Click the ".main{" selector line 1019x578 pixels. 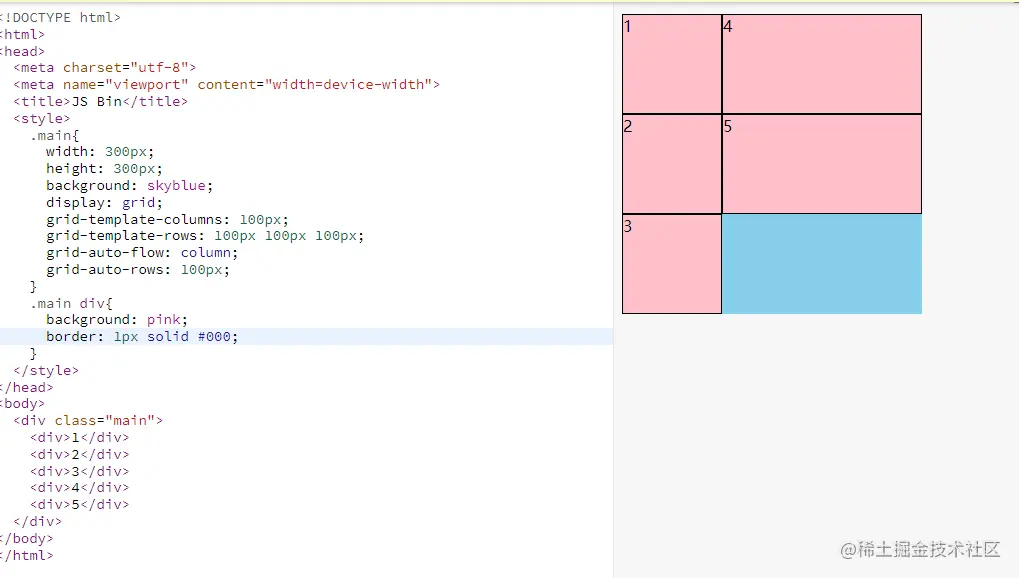[x=55, y=135]
